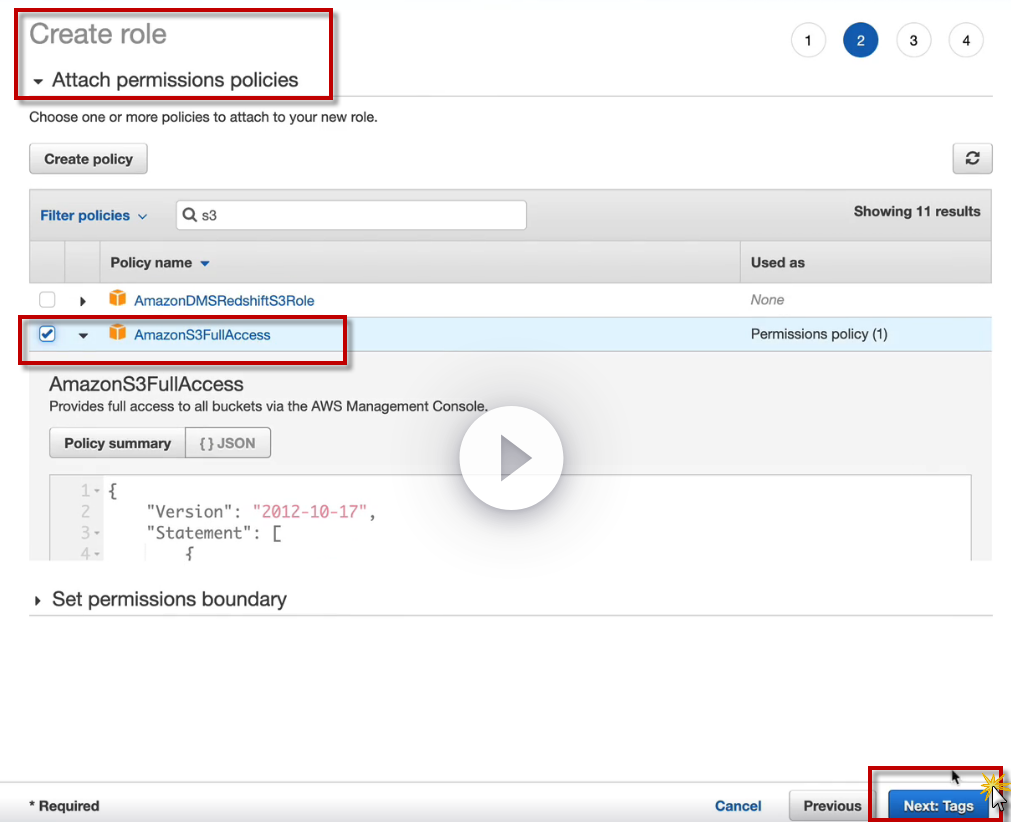
Task: Play the video with center play button
Action: 511,458
